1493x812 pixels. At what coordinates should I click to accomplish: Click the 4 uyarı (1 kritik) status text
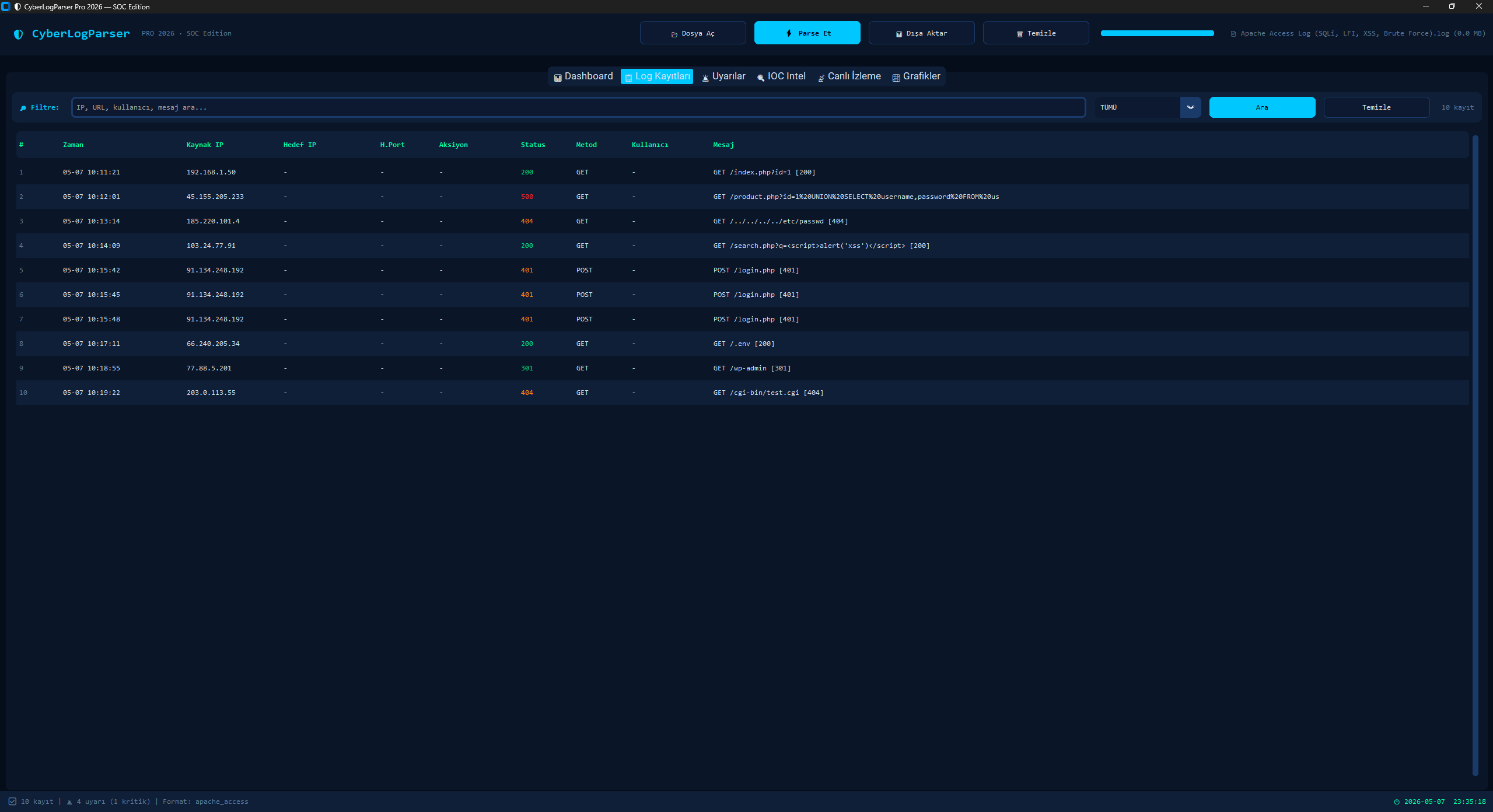(113, 801)
